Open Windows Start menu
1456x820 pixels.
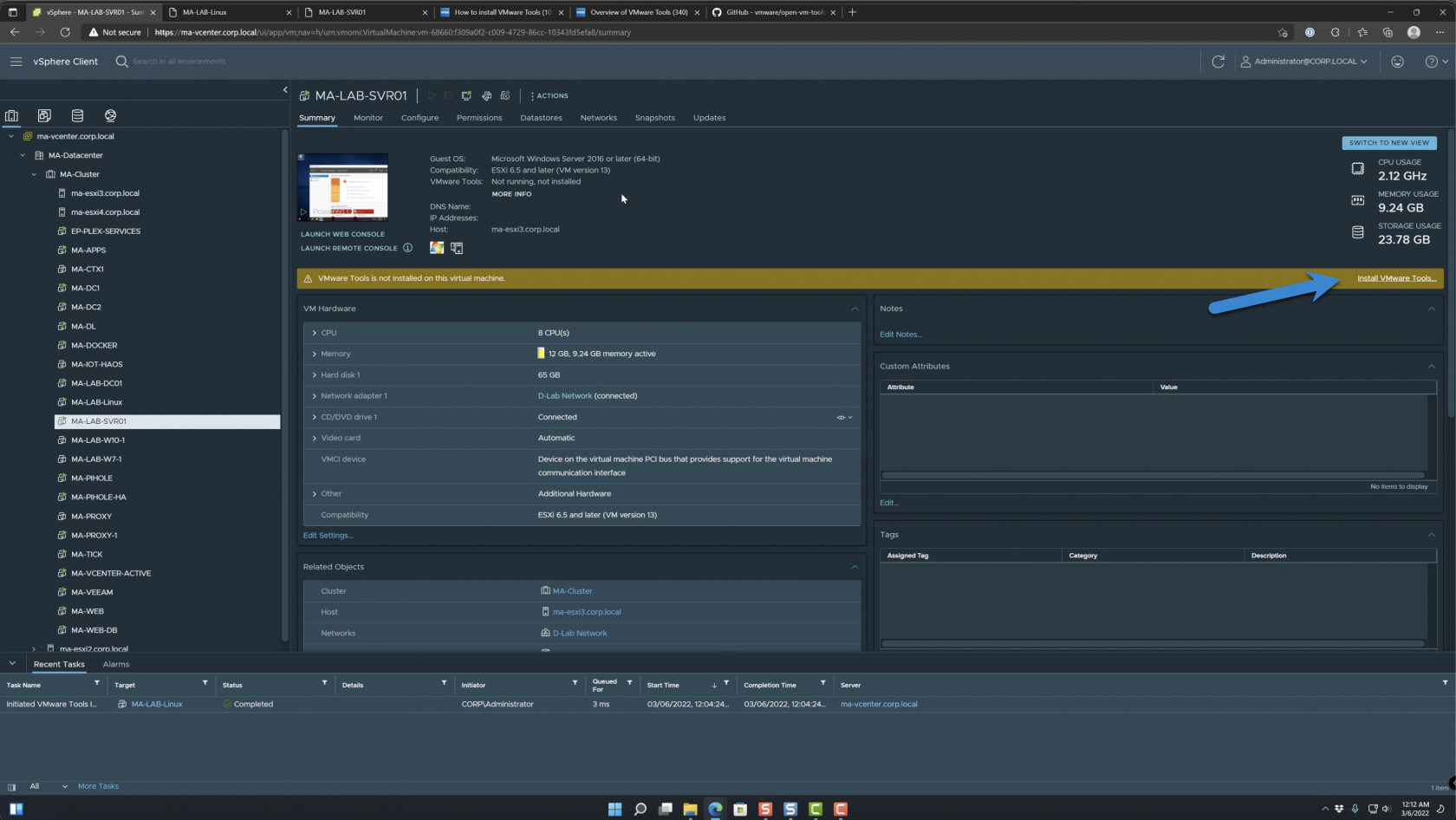point(614,809)
